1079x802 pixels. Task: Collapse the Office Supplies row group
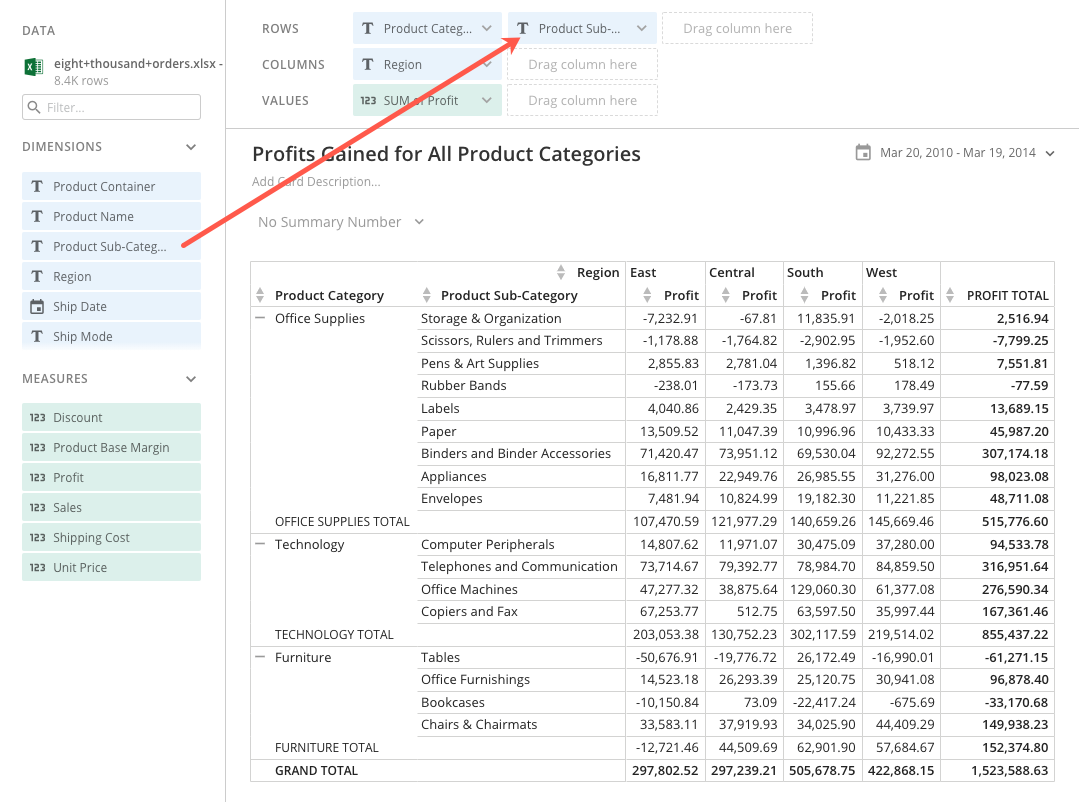[x=260, y=317]
